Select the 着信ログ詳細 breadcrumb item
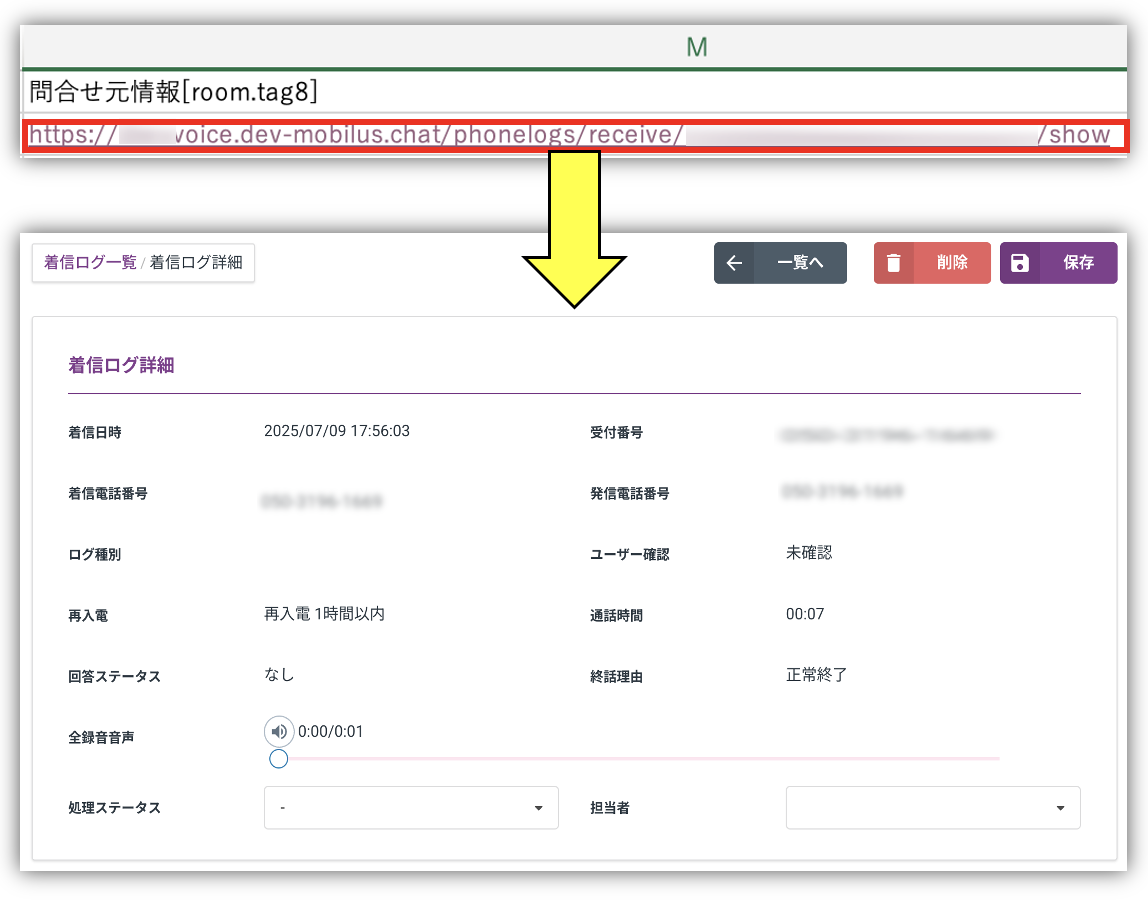Screen dimensions: 1148x900 click(196, 263)
